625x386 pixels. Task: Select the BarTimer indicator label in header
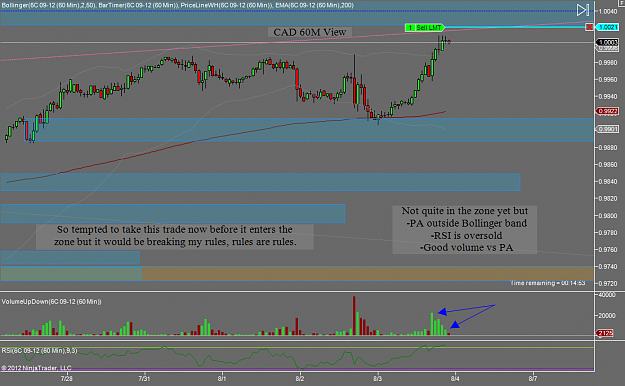pos(138,6)
